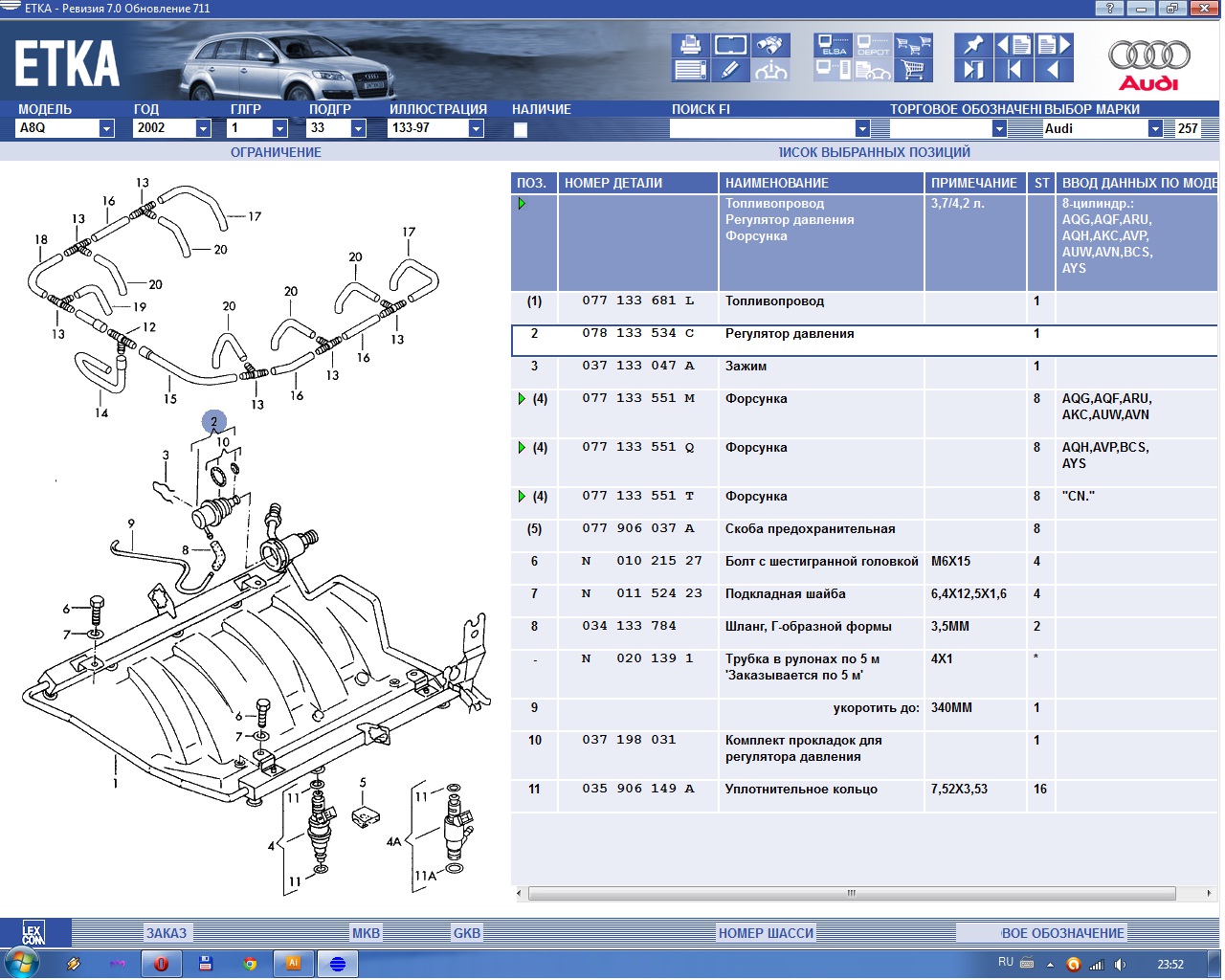Open the ЗАКАЗ tab at the bottom
This screenshot has height=980, width=1225.
coord(167,933)
